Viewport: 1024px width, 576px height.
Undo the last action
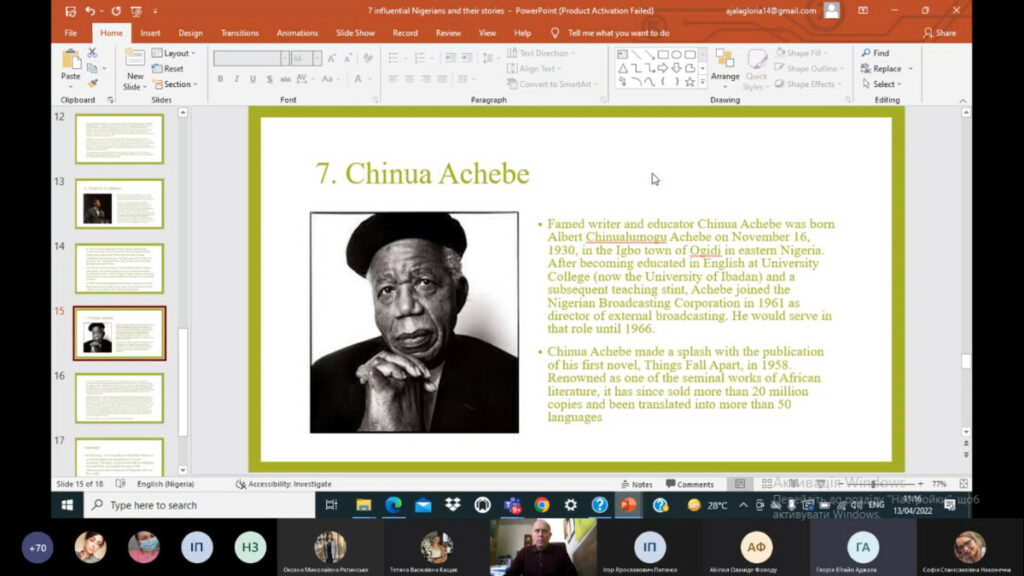click(x=90, y=11)
